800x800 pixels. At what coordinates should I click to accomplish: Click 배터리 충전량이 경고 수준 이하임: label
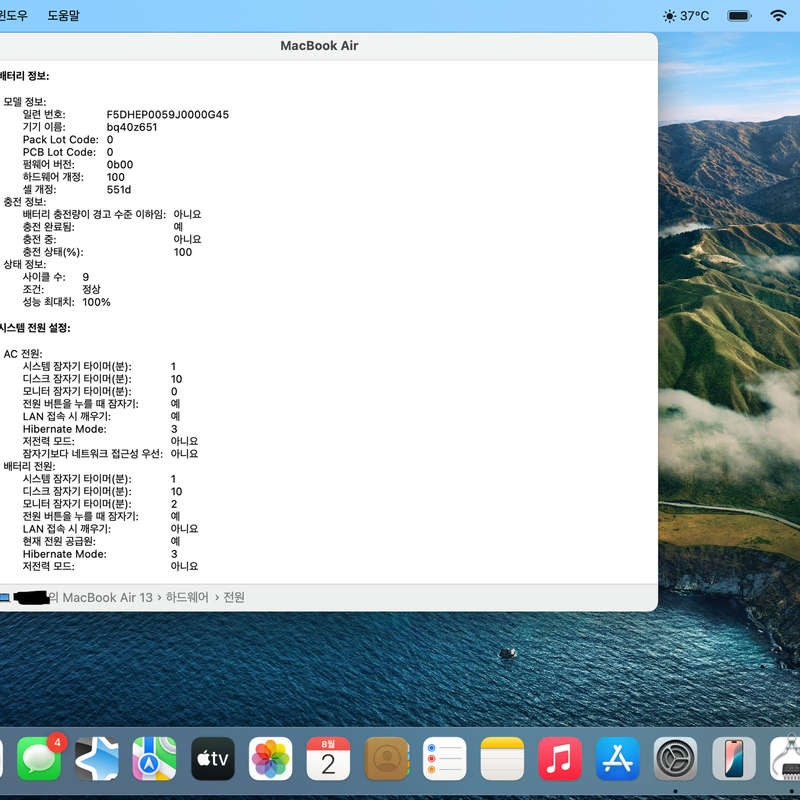click(x=94, y=214)
